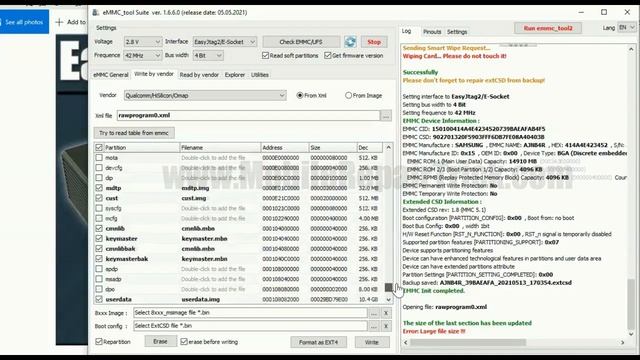640x360 pixels.
Task: Click the Erase button
Action: coord(160,341)
